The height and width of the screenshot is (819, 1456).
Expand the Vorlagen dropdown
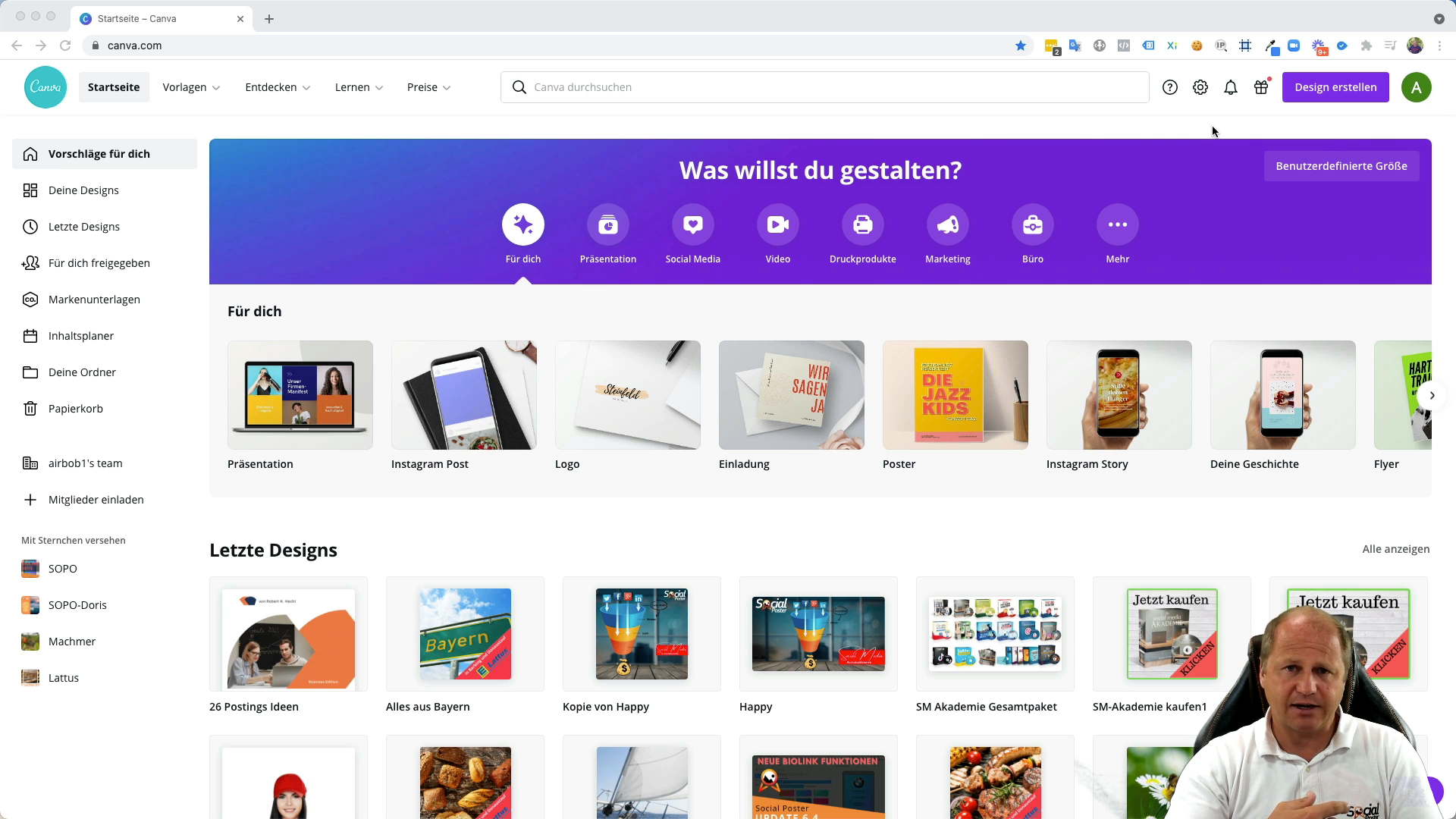(191, 87)
